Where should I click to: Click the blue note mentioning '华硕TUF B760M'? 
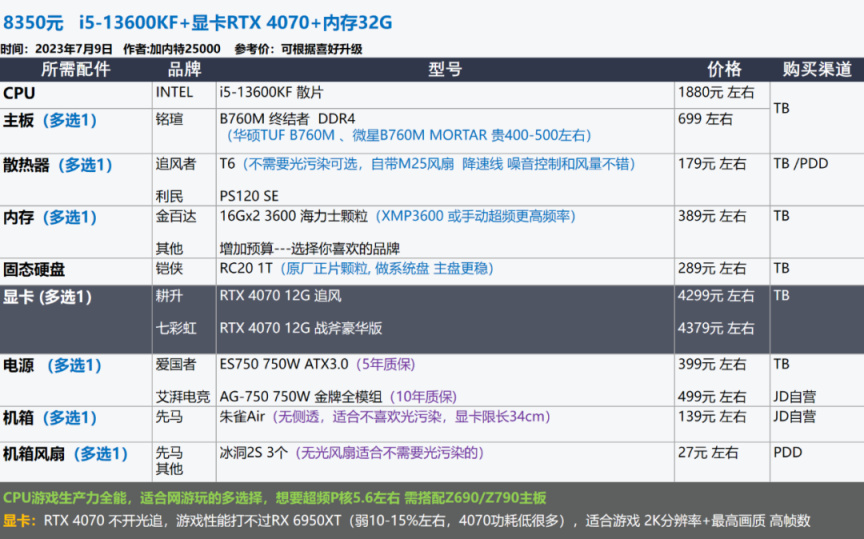[409, 136]
